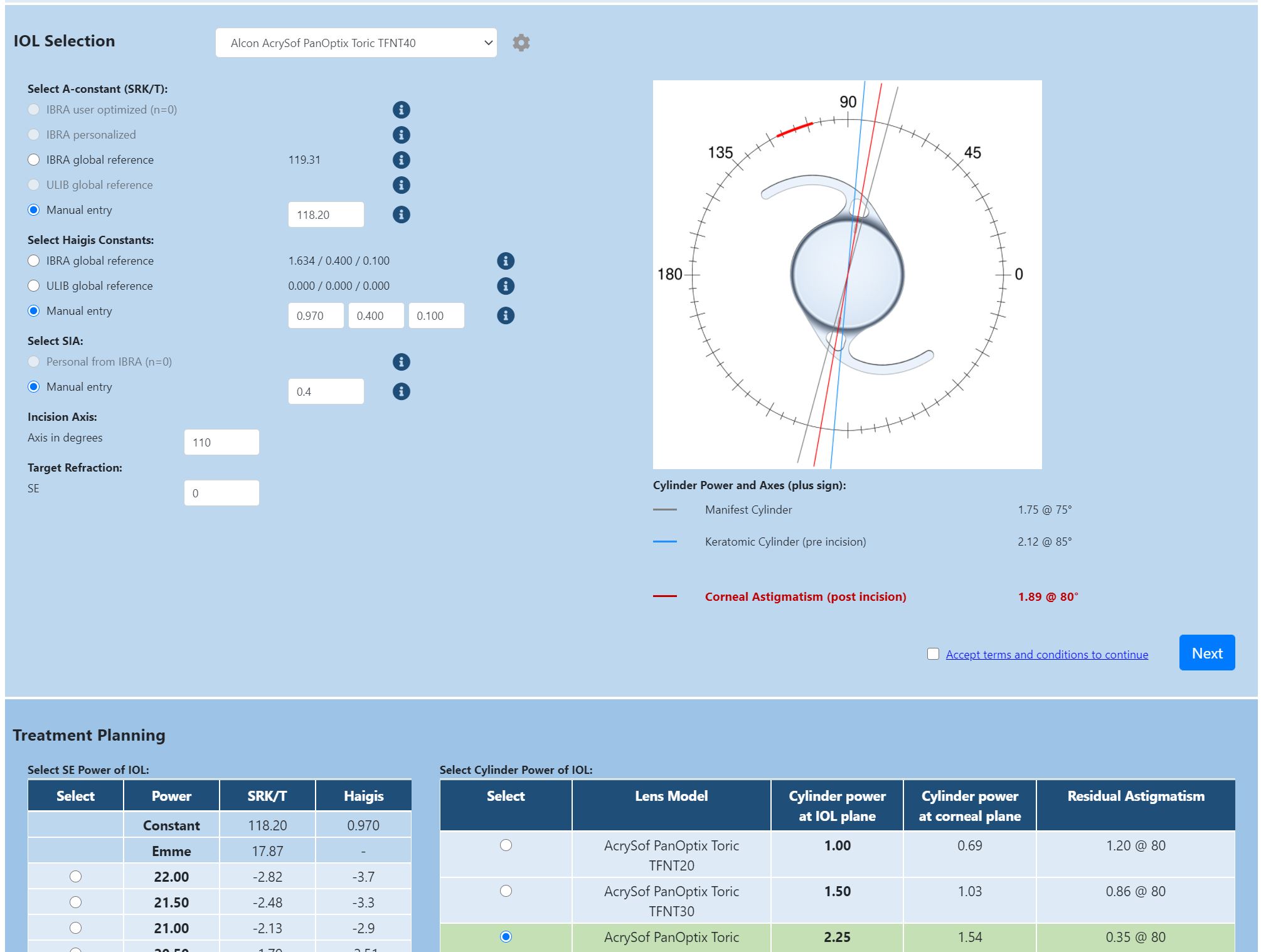Select Haigis ULIB global reference radio
Viewport: 1261px width, 952px height.
pyautogui.click(x=34, y=286)
